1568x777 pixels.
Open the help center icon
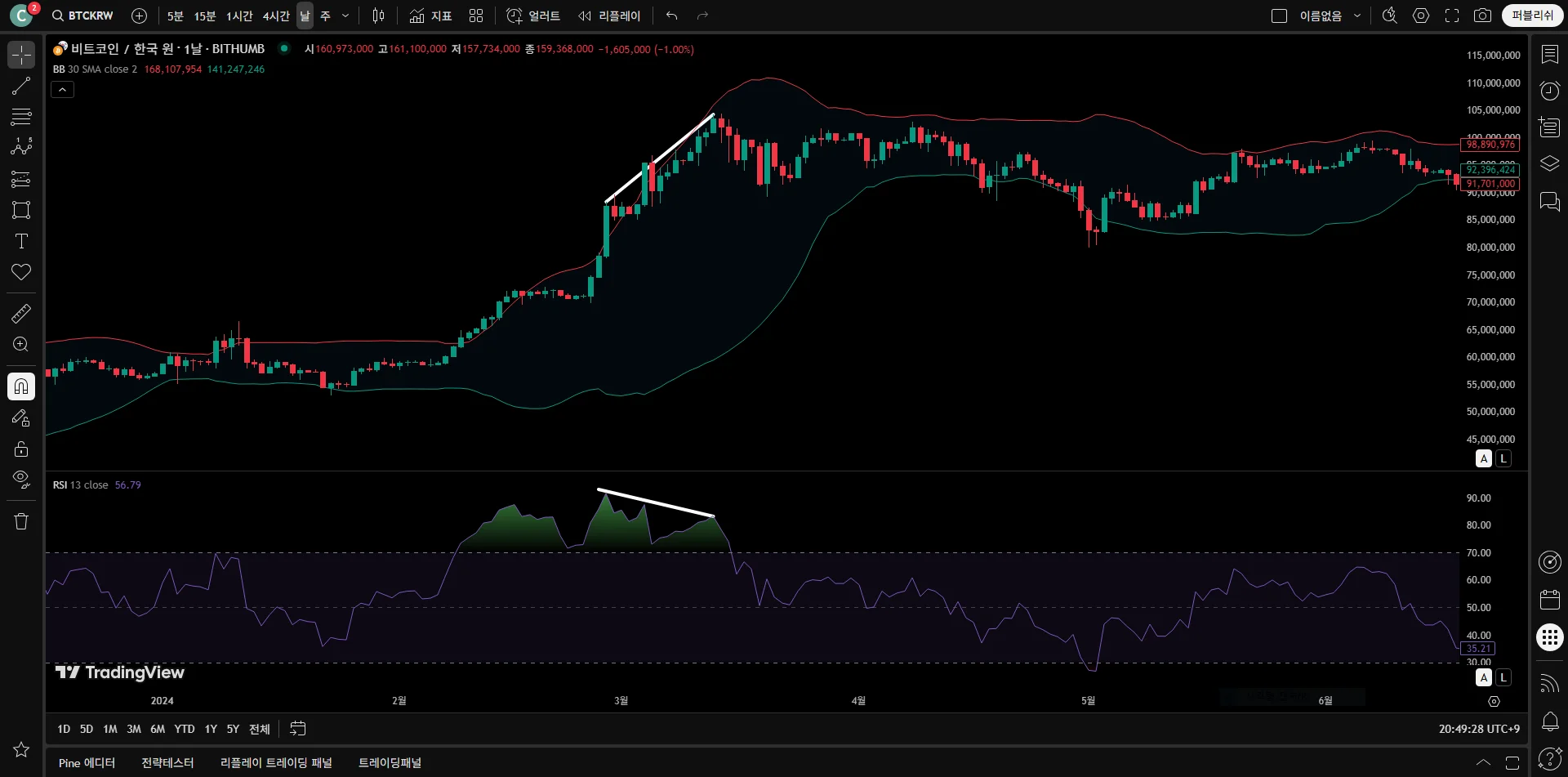click(x=1549, y=758)
